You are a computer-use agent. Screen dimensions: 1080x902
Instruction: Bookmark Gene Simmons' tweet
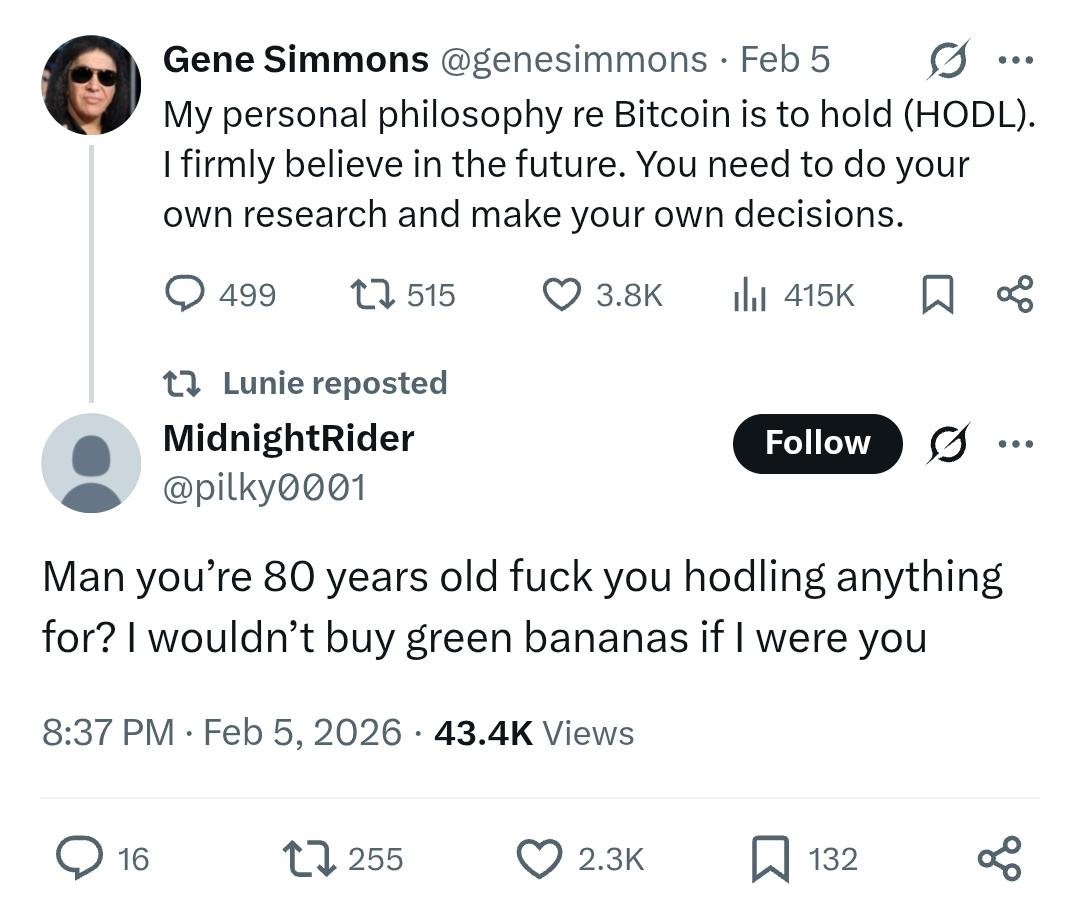[x=936, y=294]
